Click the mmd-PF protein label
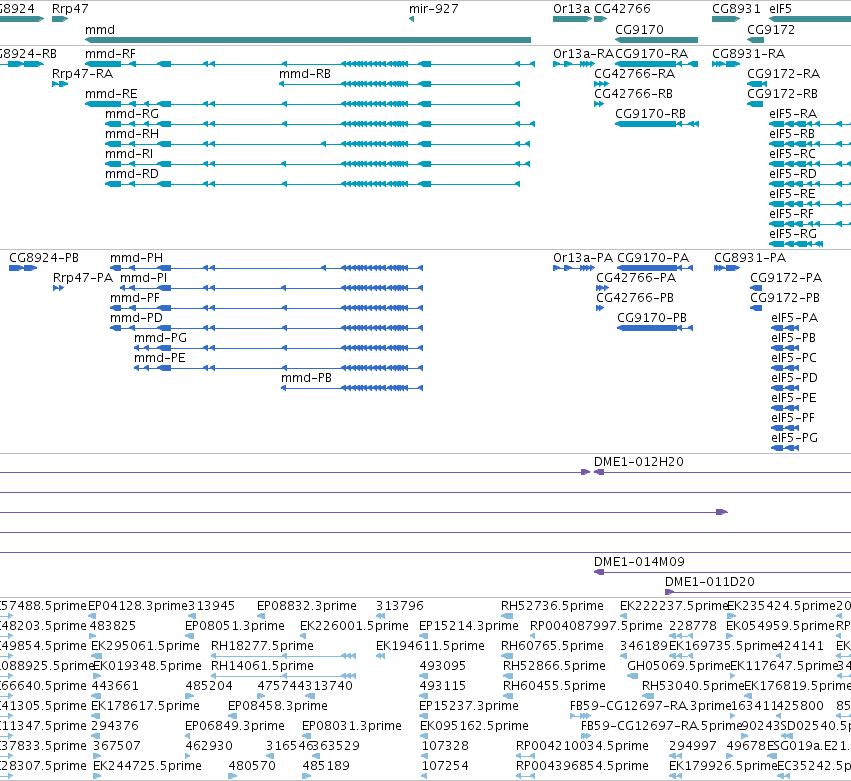This screenshot has width=851, height=781. (x=135, y=298)
